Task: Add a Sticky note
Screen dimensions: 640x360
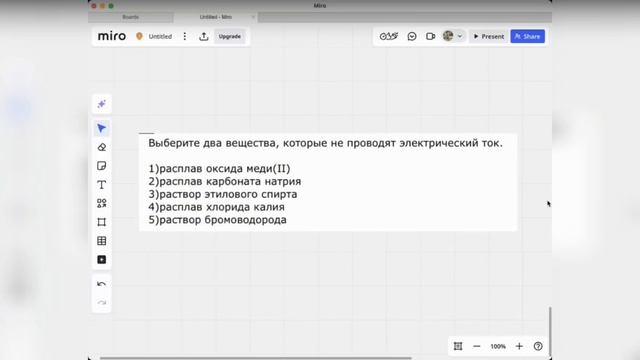Action: pyautogui.click(x=102, y=166)
